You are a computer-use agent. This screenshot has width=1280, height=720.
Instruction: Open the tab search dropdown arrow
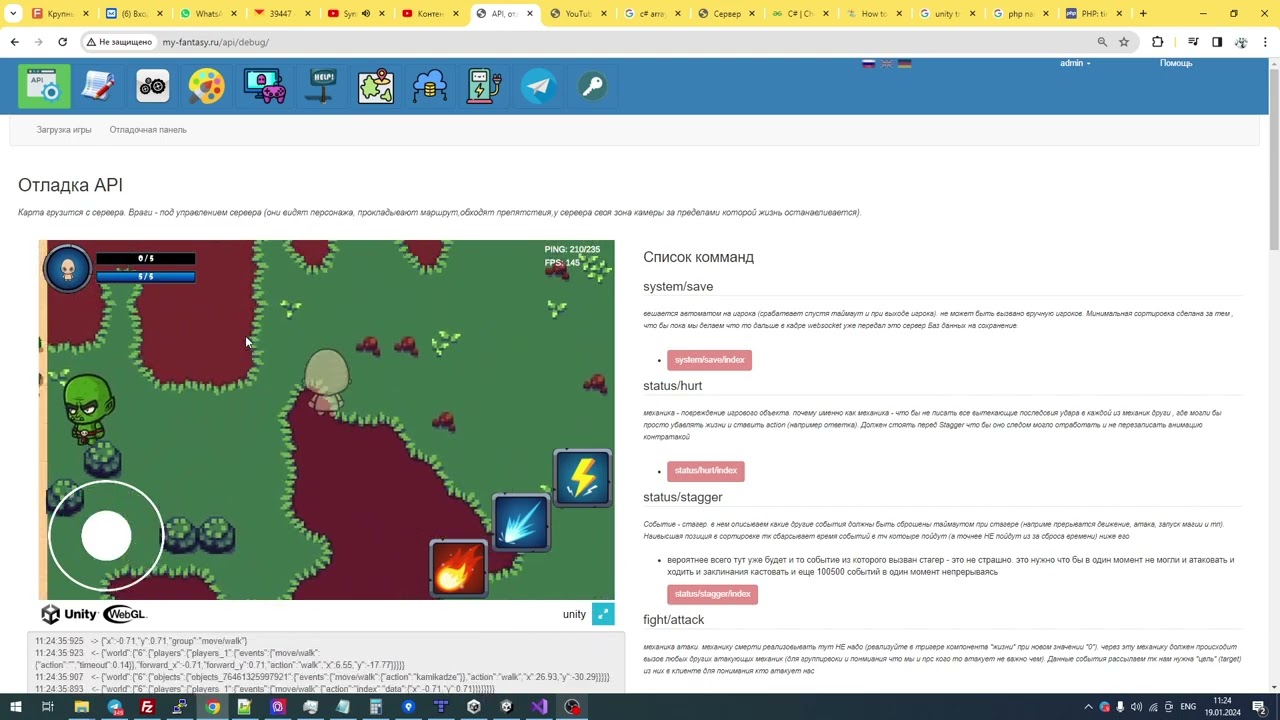coord(13,14)
